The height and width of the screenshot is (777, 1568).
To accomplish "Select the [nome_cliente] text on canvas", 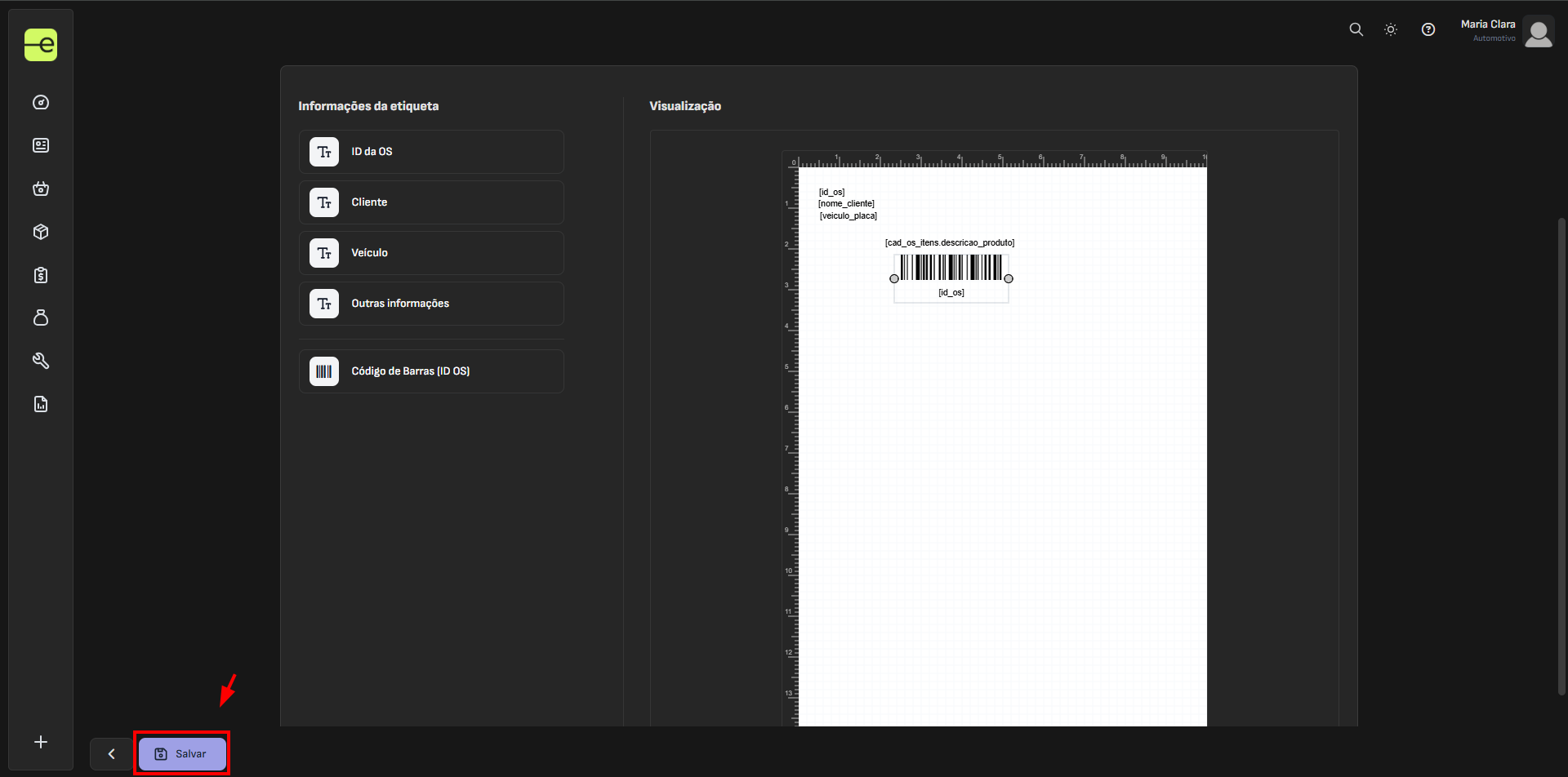I will (846, 204).
